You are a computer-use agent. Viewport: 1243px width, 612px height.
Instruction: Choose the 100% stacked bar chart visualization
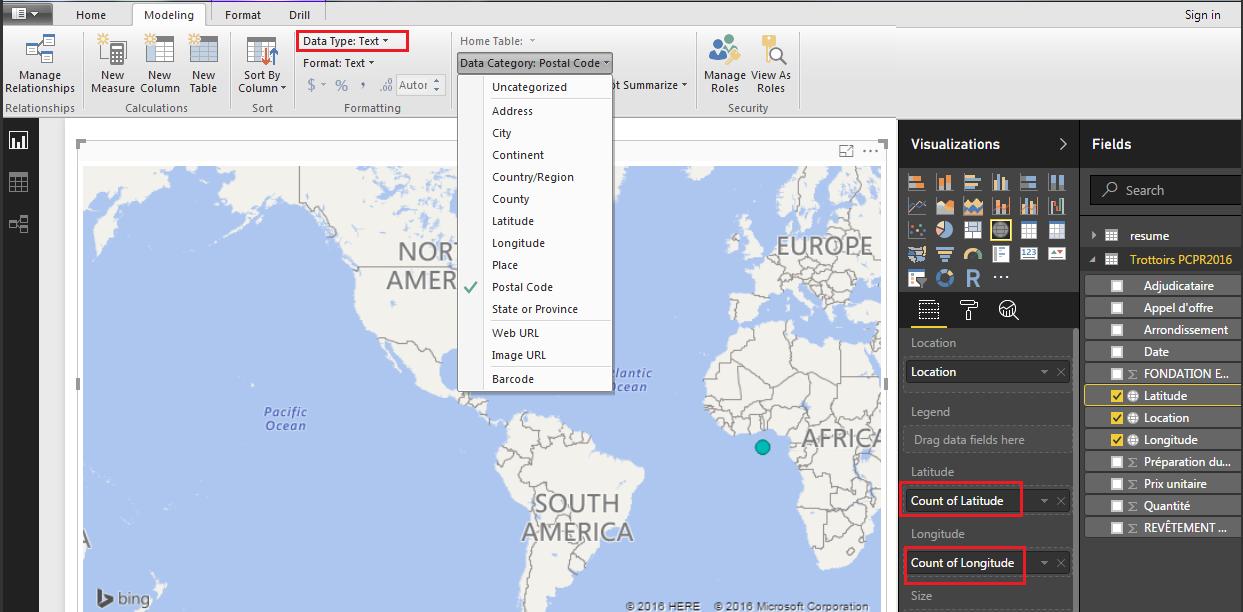click(x=1028, y=182)
